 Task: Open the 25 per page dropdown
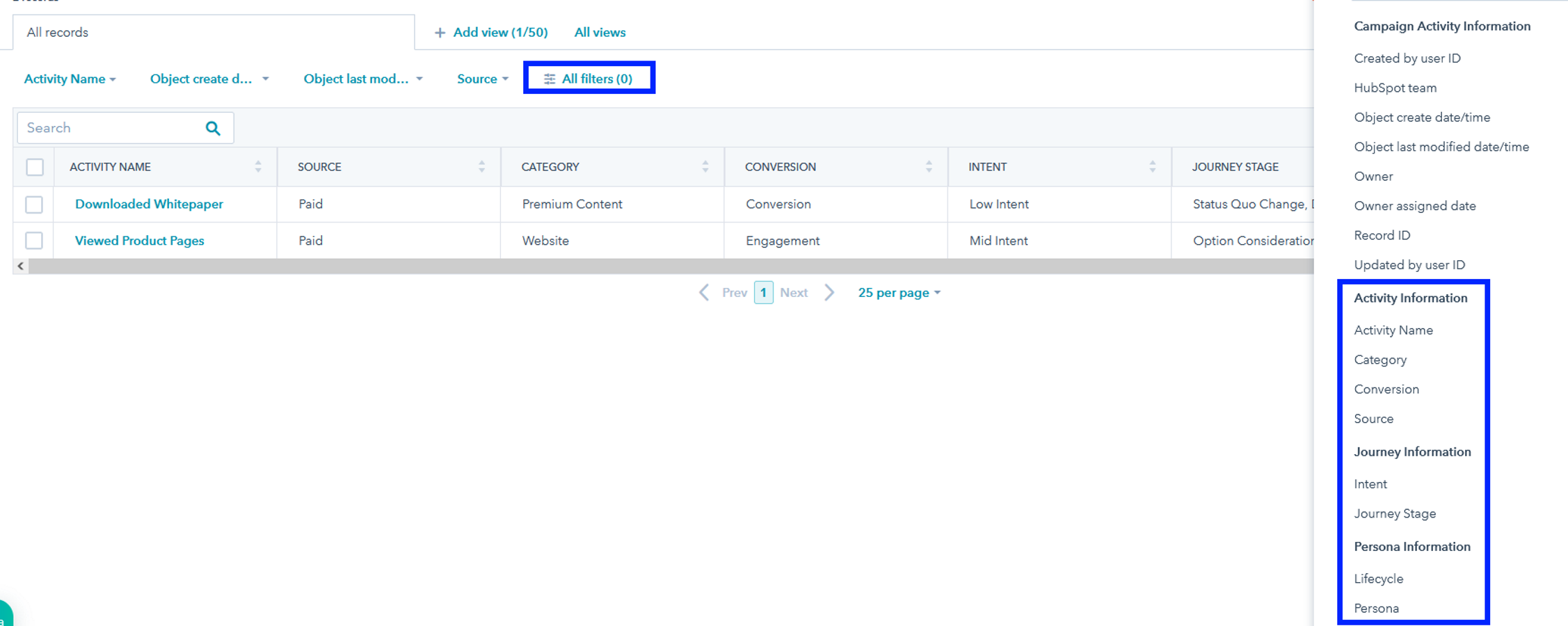coord(899,293)
